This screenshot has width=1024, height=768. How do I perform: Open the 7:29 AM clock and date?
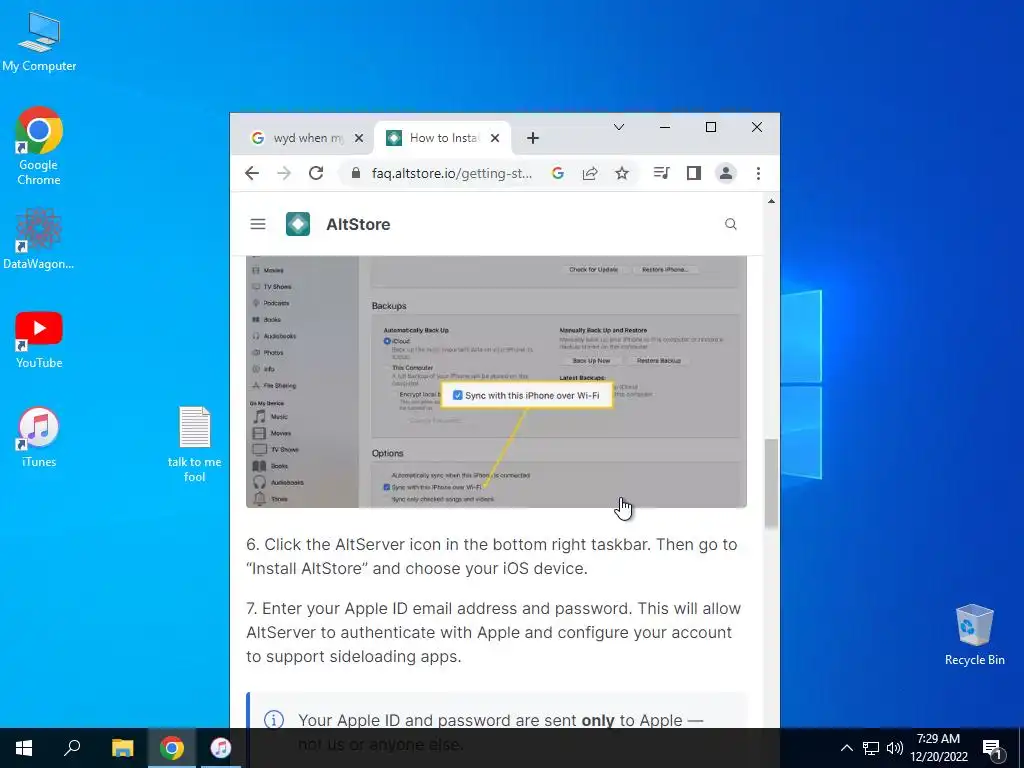pos(938,748)
